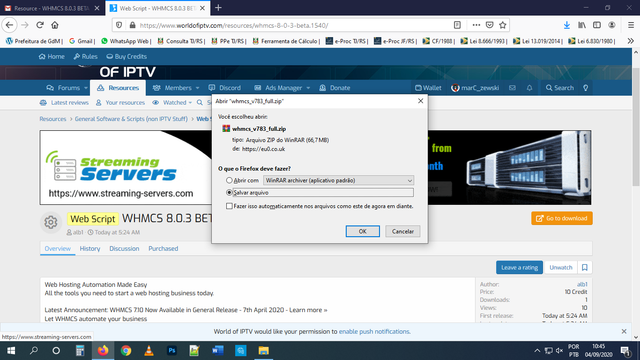Image resolution: width=640 pixels, height=360 pixels.
Task: Switch to the History tab
Action: pyautogui.click(x=90, y=249)
